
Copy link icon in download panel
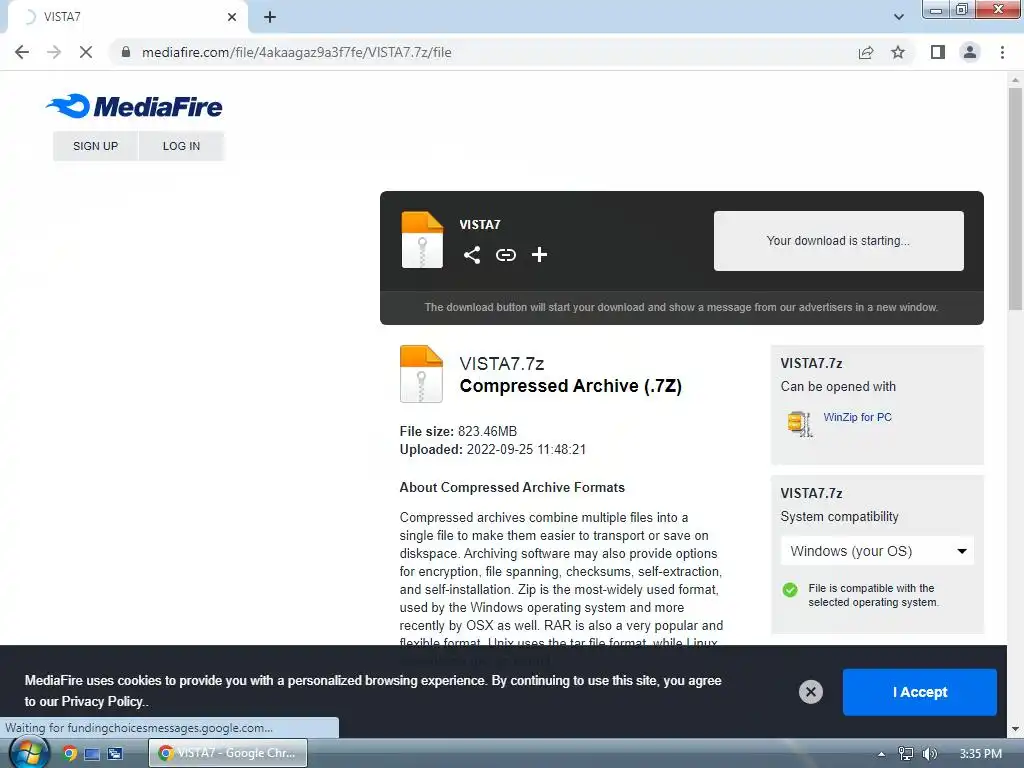(505, 255)
